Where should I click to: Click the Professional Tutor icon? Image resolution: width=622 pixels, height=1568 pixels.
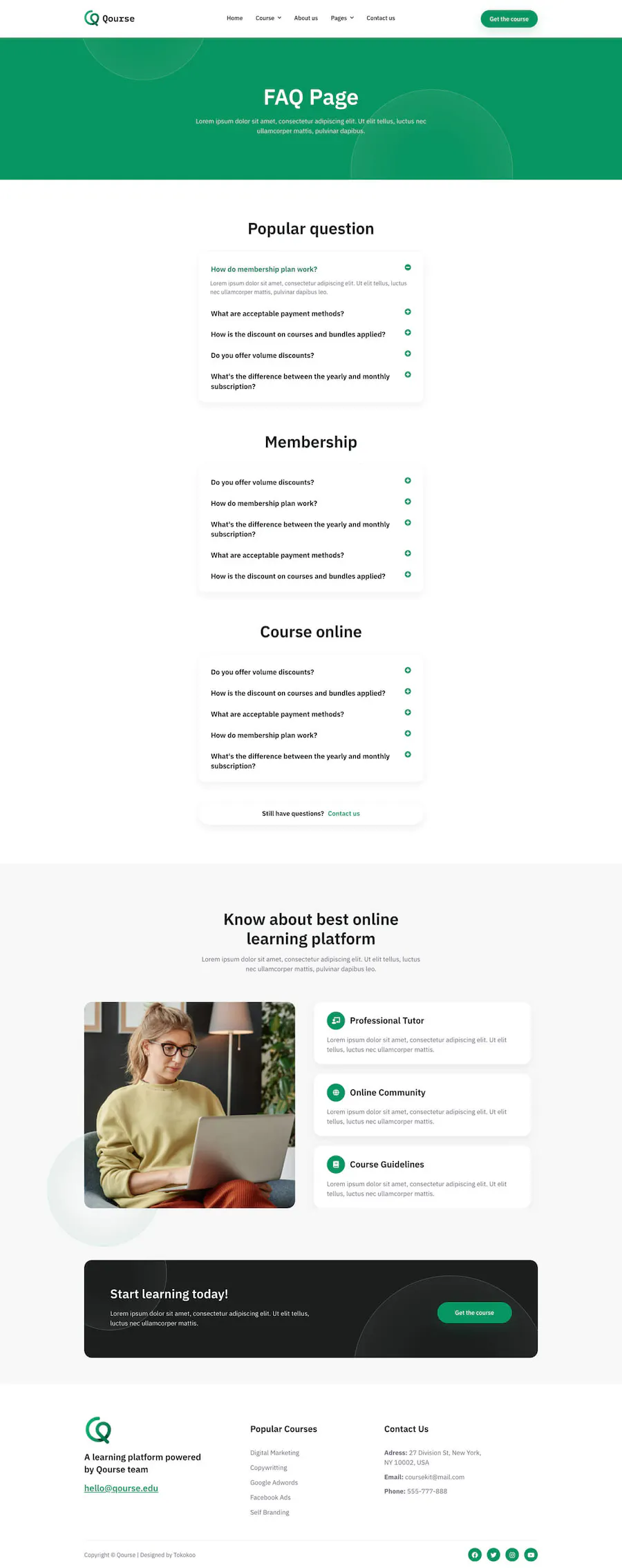pos(336,1020)
